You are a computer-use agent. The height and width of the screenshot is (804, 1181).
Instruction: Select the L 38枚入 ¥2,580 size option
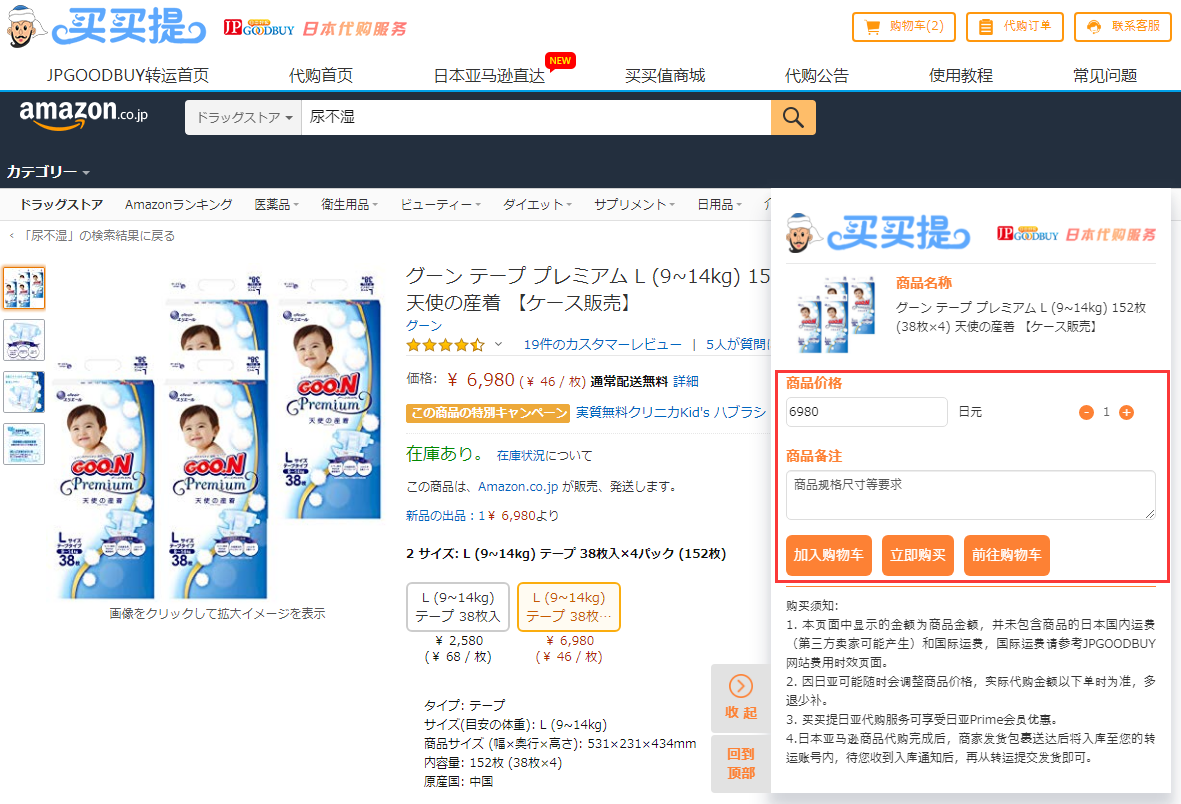point(458,607)
